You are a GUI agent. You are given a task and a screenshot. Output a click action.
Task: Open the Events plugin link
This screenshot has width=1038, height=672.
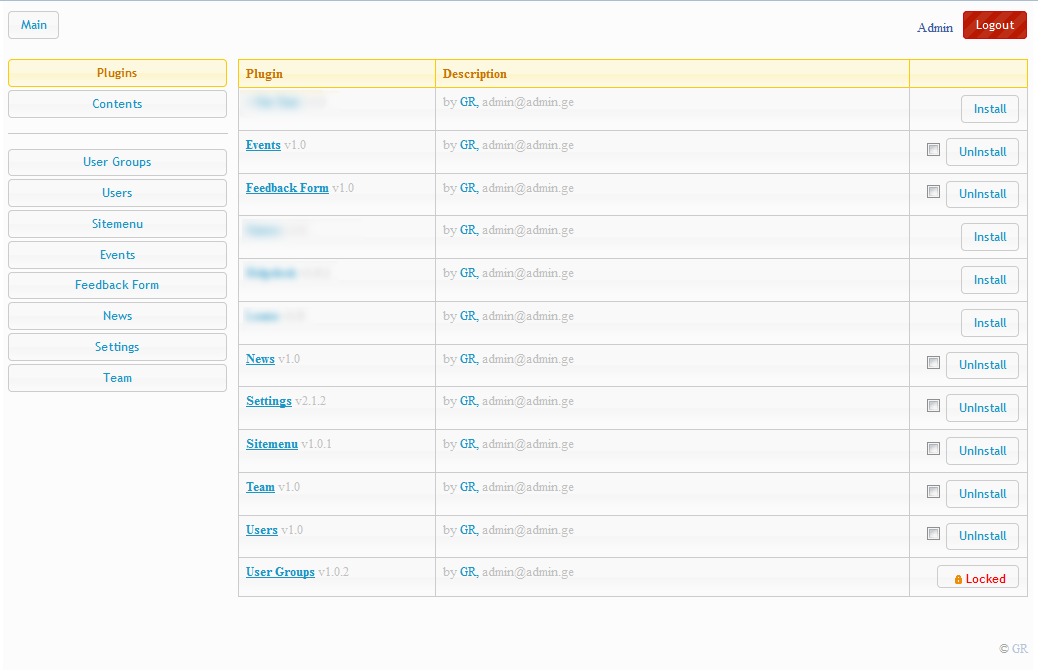pyautogui.click(x=263, y=145)
